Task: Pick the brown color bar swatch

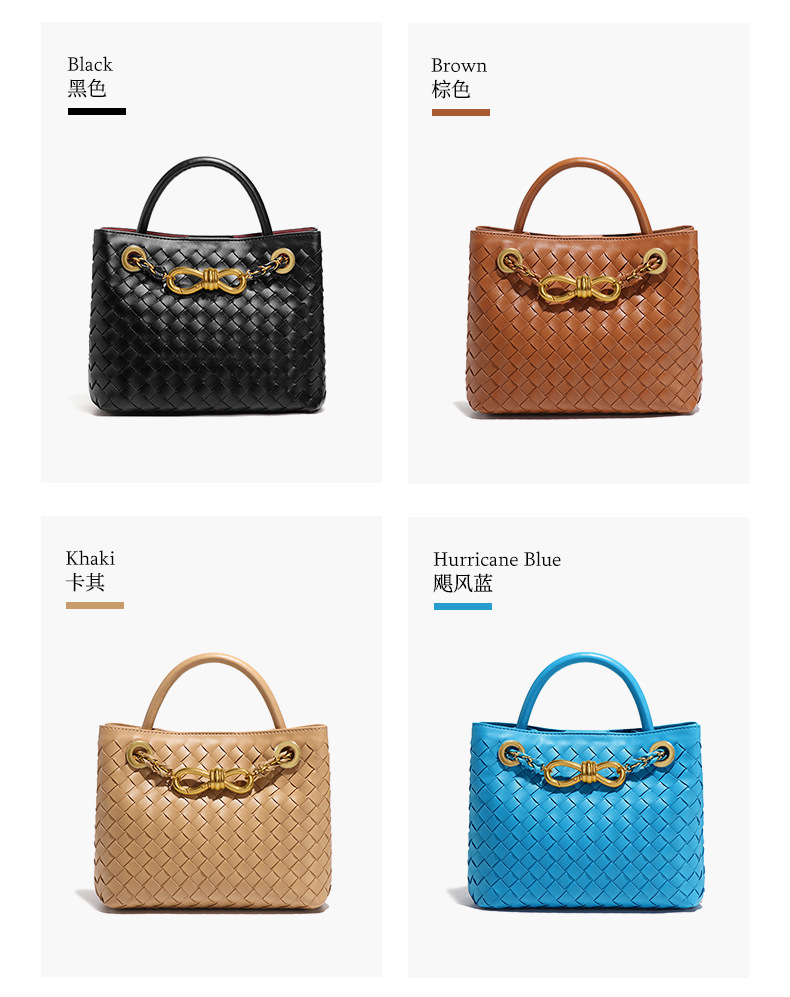Action: point(461,113)
